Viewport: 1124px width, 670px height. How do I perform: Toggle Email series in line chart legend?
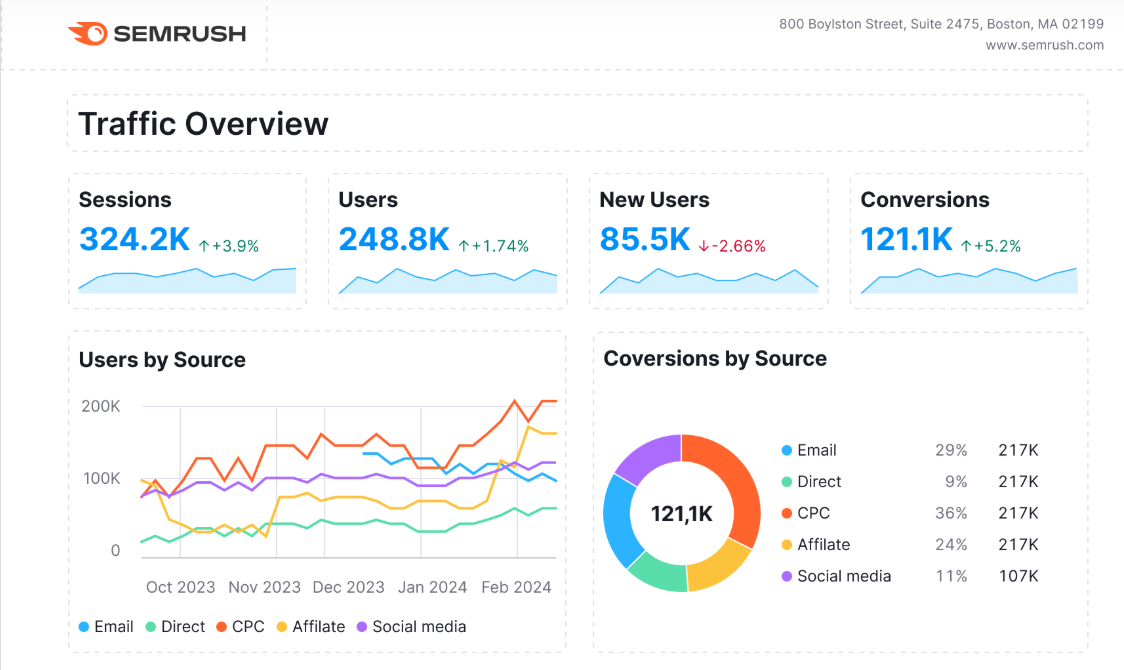106,627
